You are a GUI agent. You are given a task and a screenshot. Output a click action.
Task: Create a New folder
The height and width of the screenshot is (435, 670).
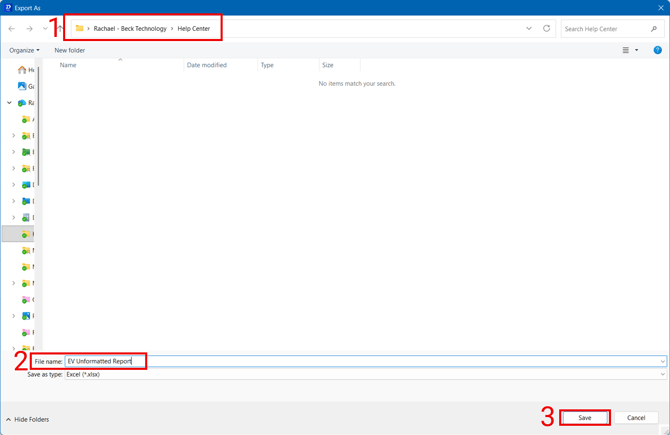pos(70,50)
